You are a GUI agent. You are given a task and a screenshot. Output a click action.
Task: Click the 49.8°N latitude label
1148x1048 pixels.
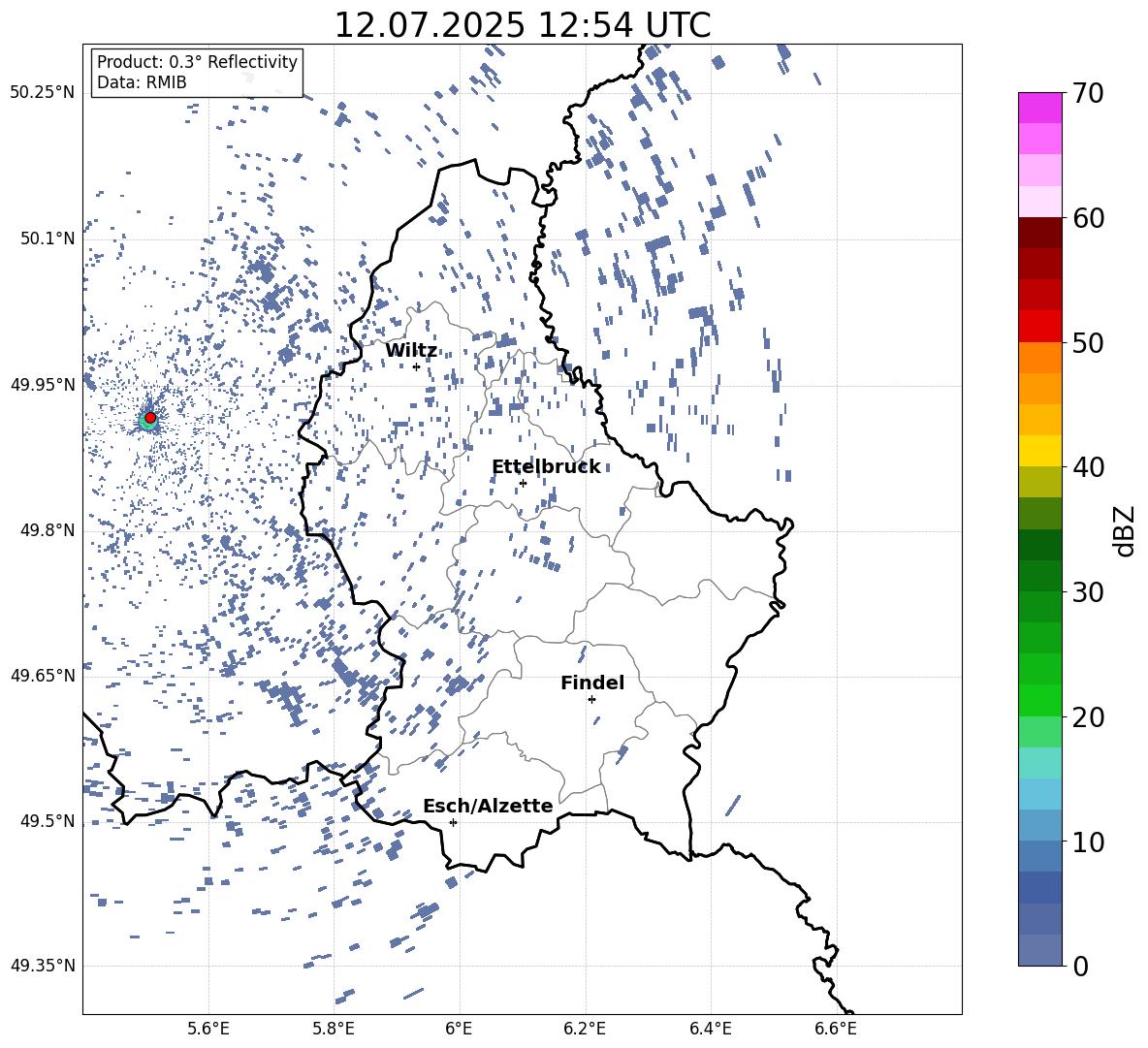click(x=48, y=530)
